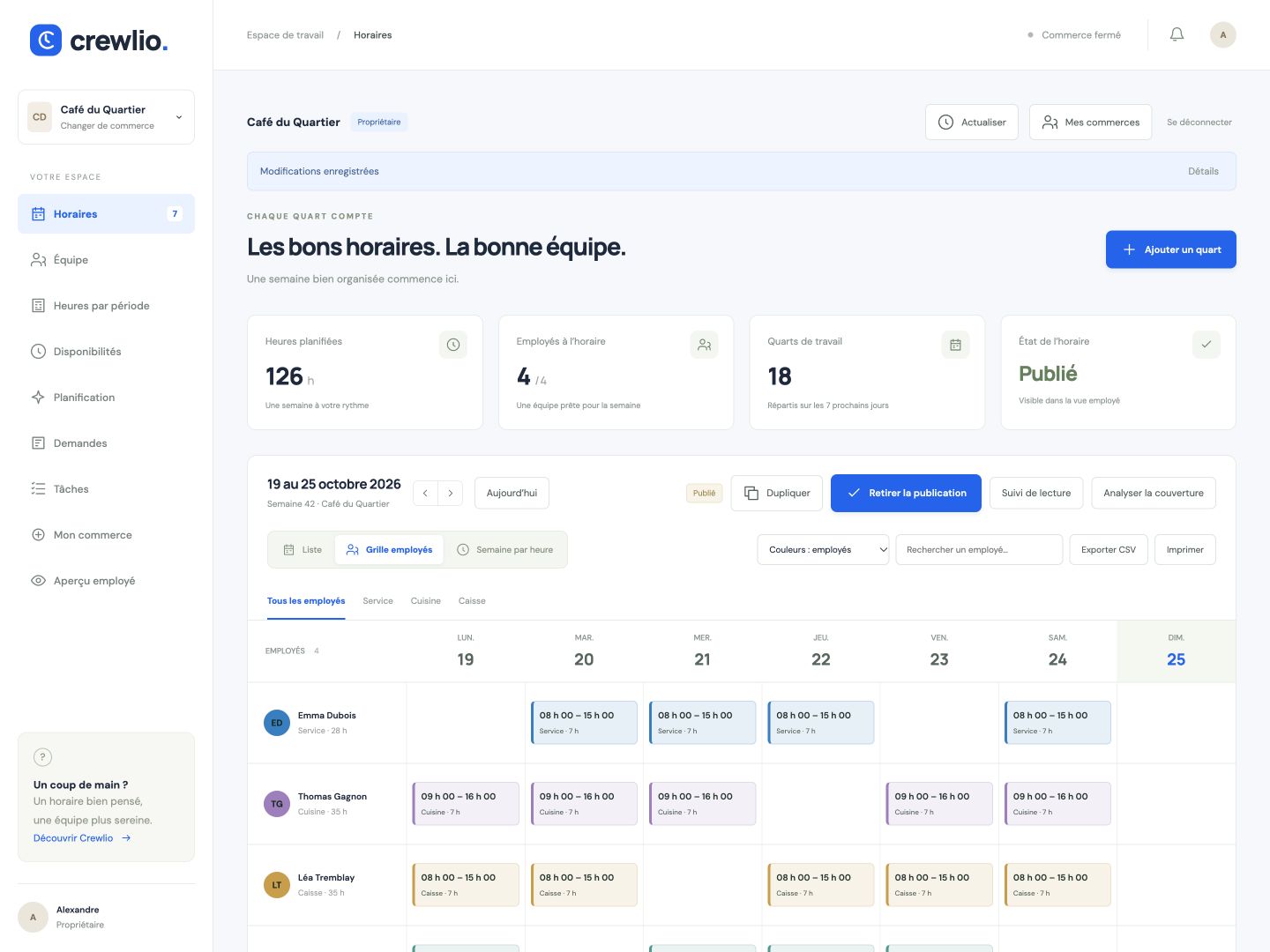Click clock icon on Heures planifiées card
1270x952 pixels.
[452, 345]
